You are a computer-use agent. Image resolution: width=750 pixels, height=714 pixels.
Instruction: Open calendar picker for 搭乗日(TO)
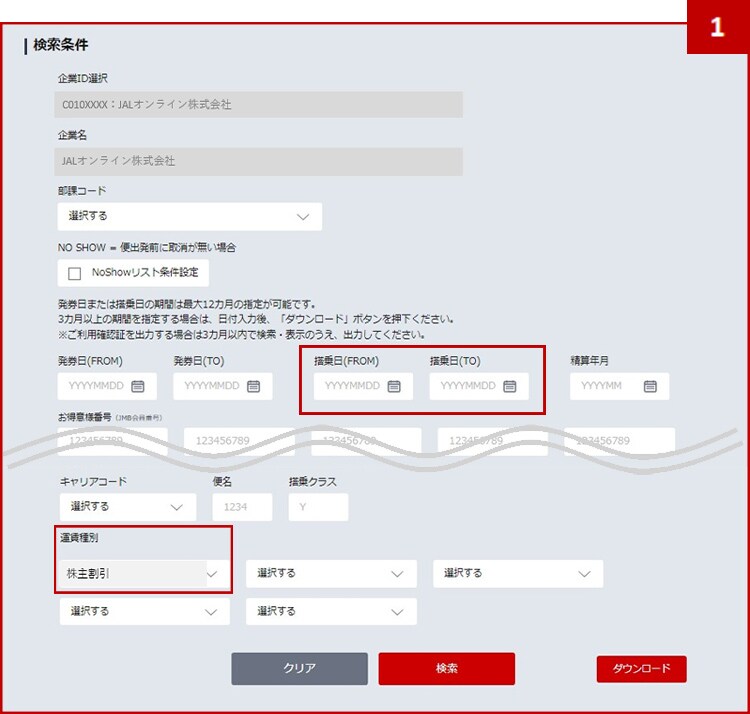[509, 386]
